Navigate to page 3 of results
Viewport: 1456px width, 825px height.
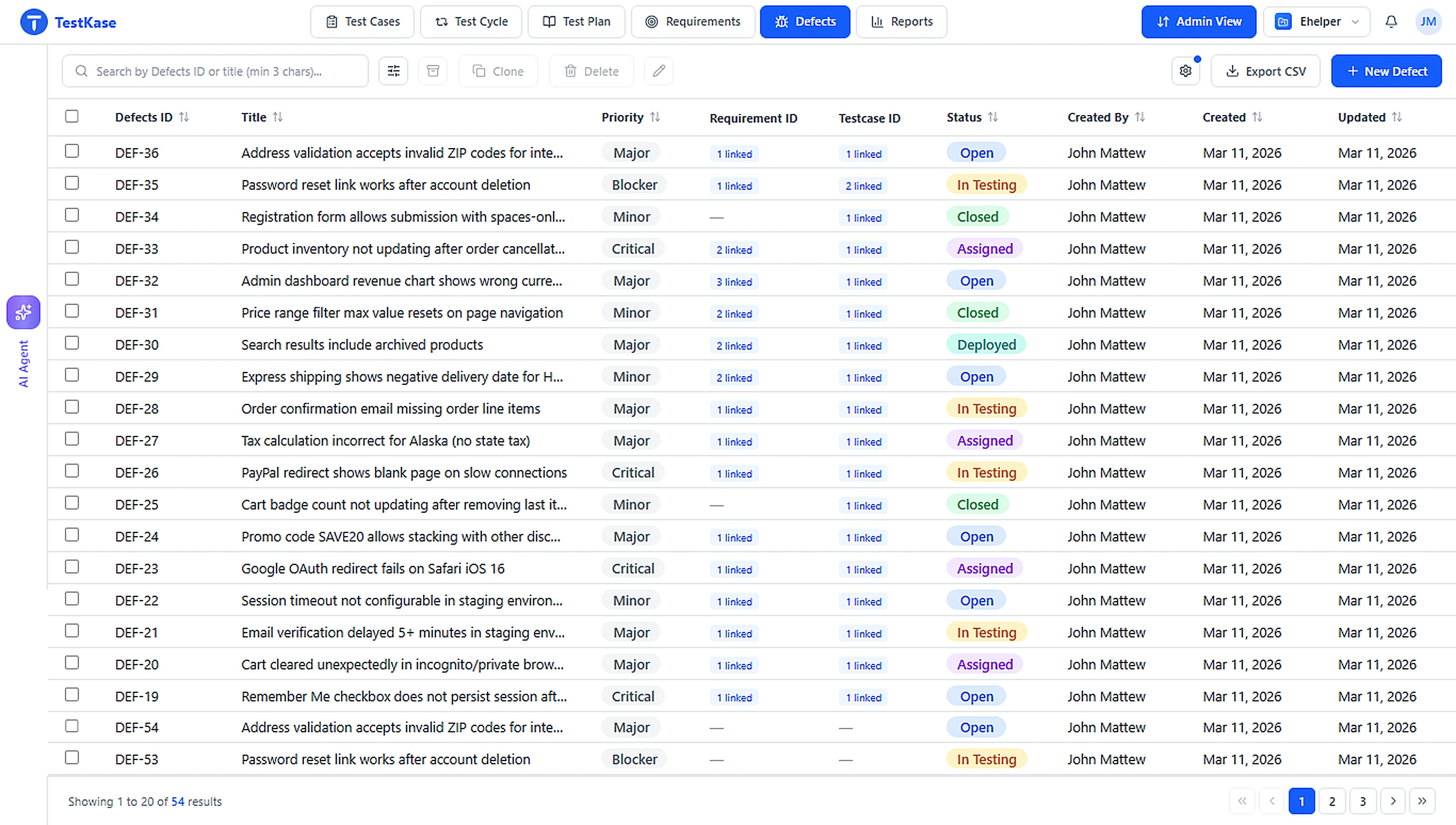point(1363,801)
